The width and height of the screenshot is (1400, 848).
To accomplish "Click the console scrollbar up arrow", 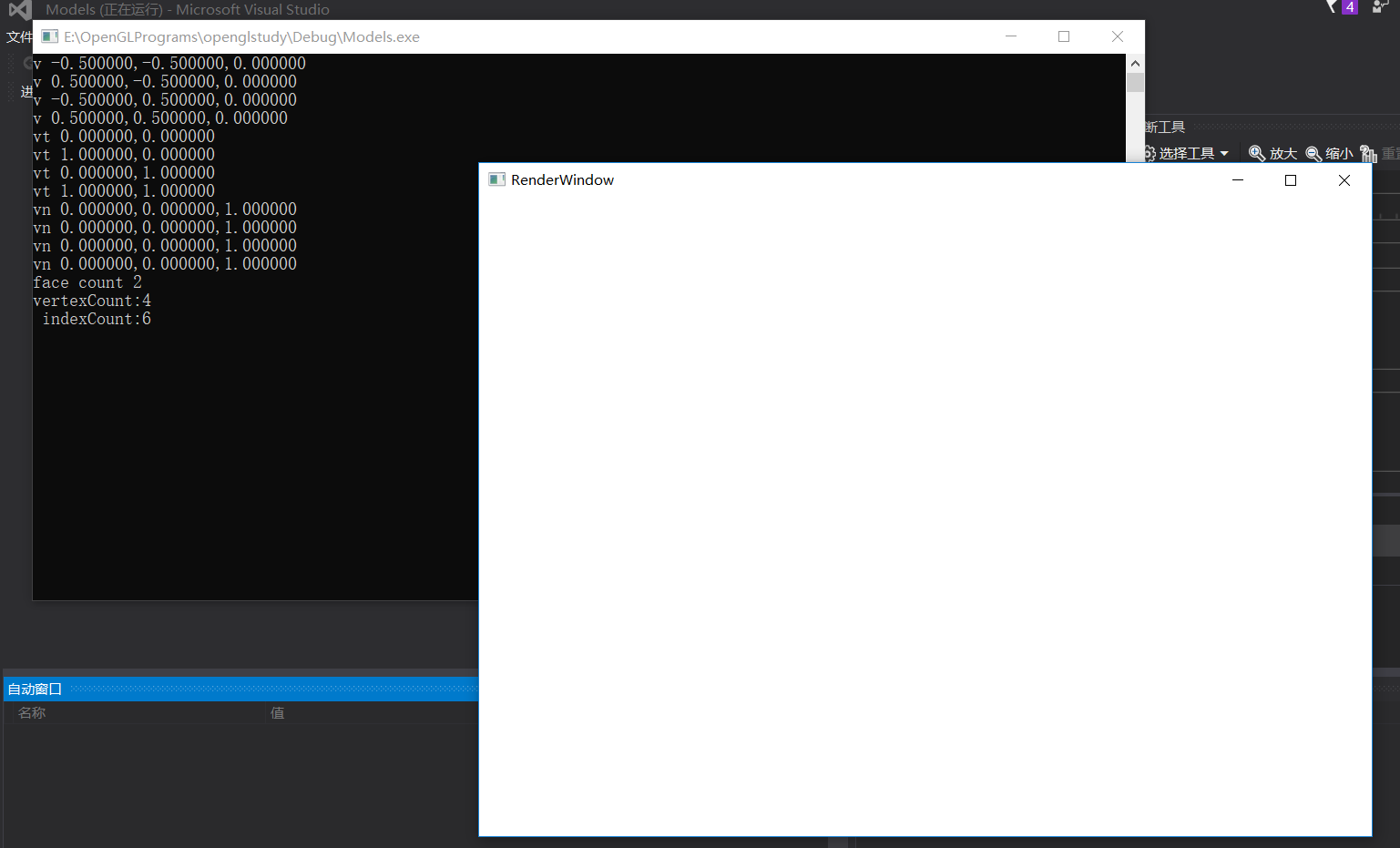I will click(1135, 64).
